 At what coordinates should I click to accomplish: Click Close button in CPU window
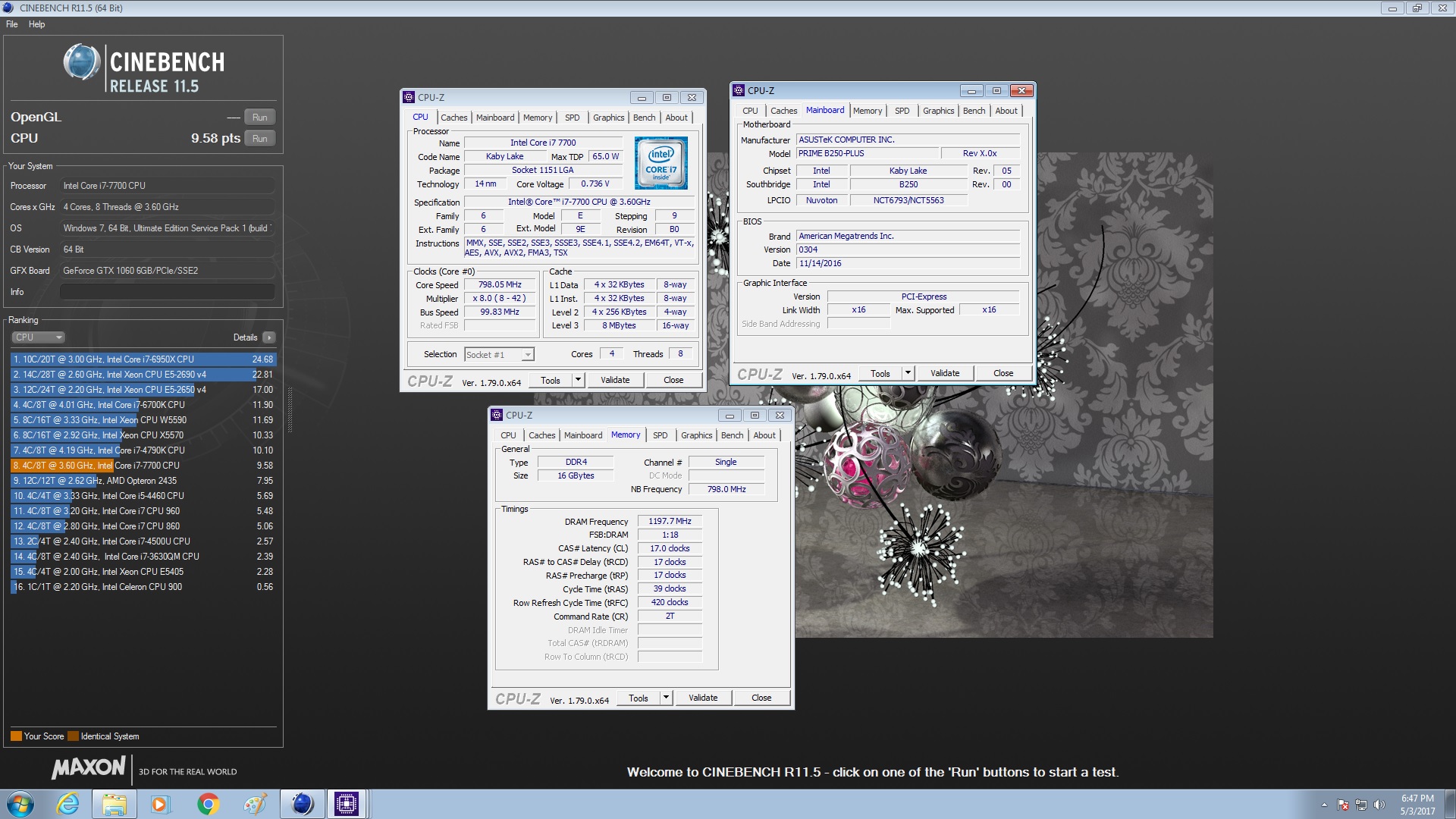click(673, 381)
